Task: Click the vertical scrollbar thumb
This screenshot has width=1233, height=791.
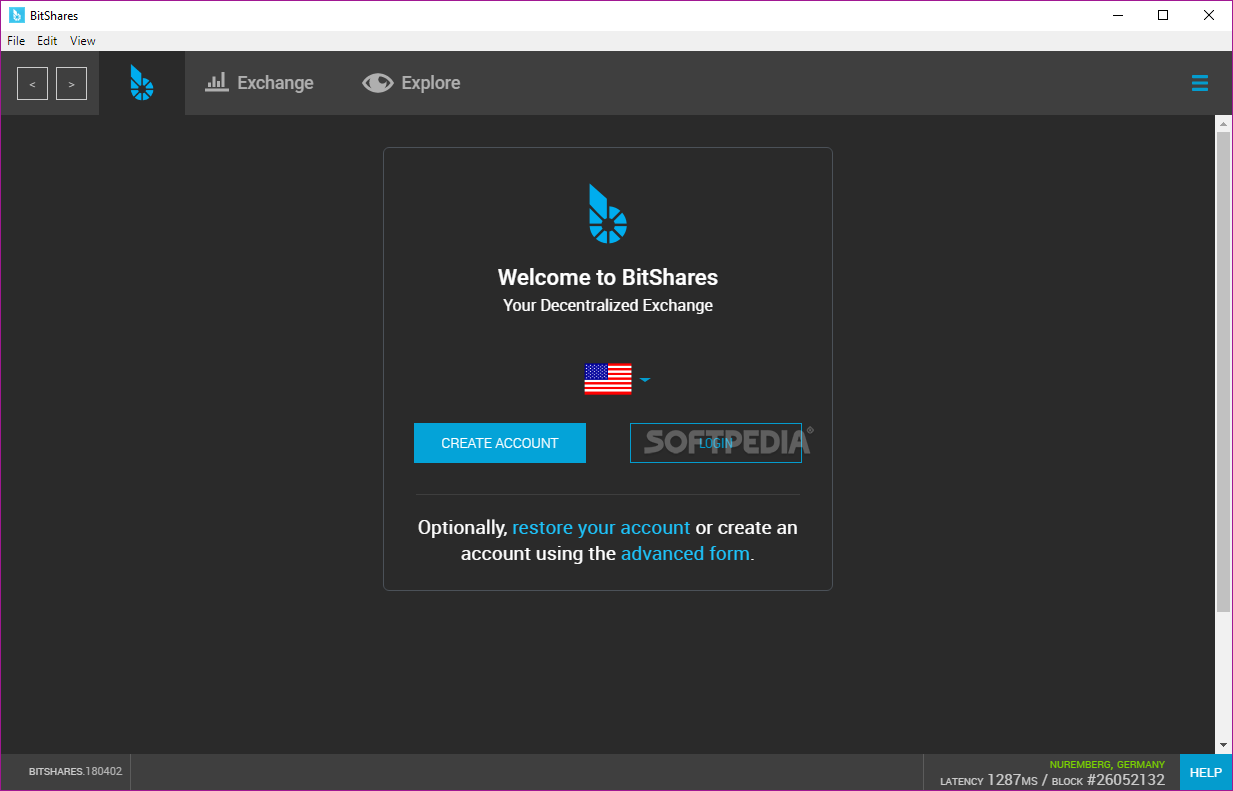Action: 1224,371
